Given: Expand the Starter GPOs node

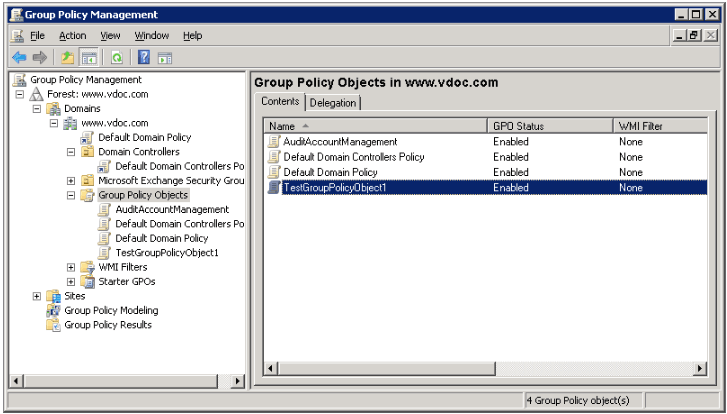Looking at the screenshot, I should point(71,281).
